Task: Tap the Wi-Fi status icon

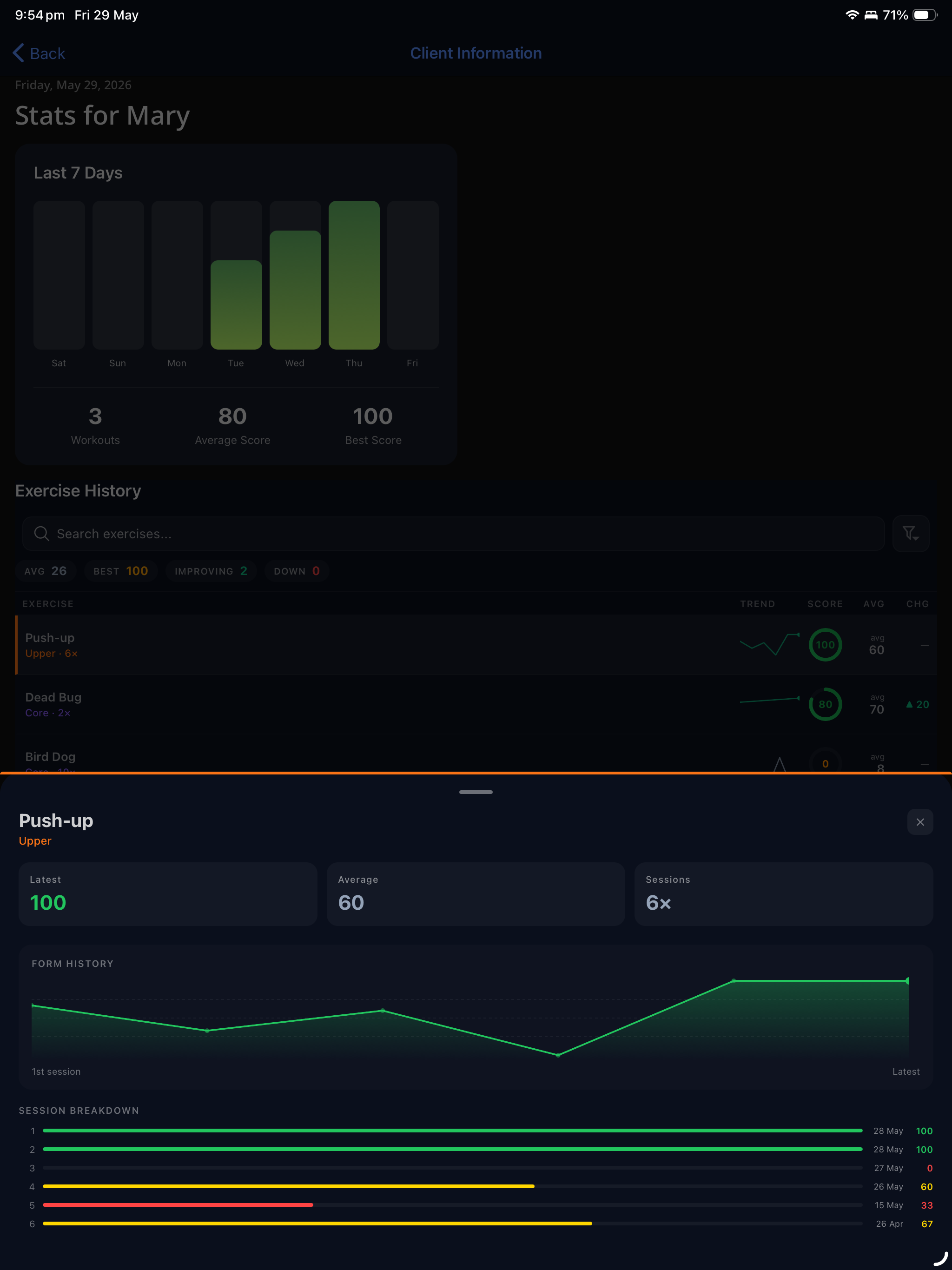Action: 852,15
